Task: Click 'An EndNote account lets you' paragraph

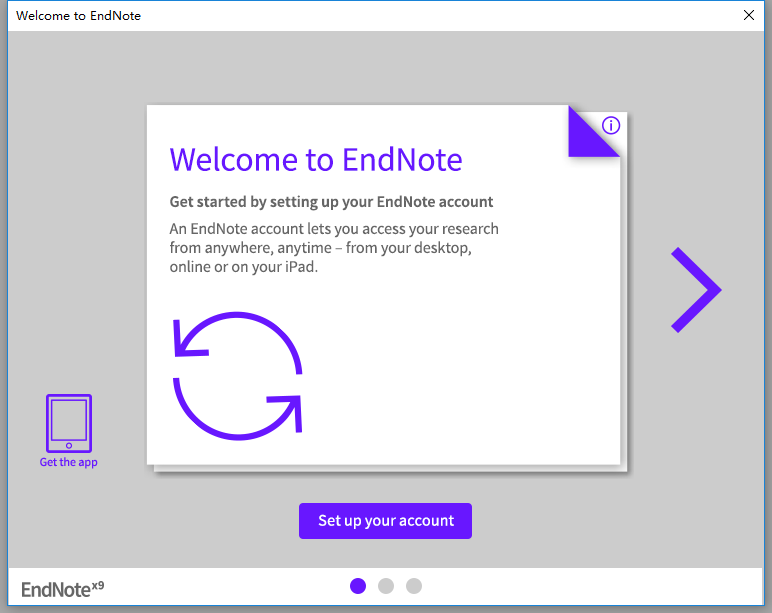Action: pos(334,248)
